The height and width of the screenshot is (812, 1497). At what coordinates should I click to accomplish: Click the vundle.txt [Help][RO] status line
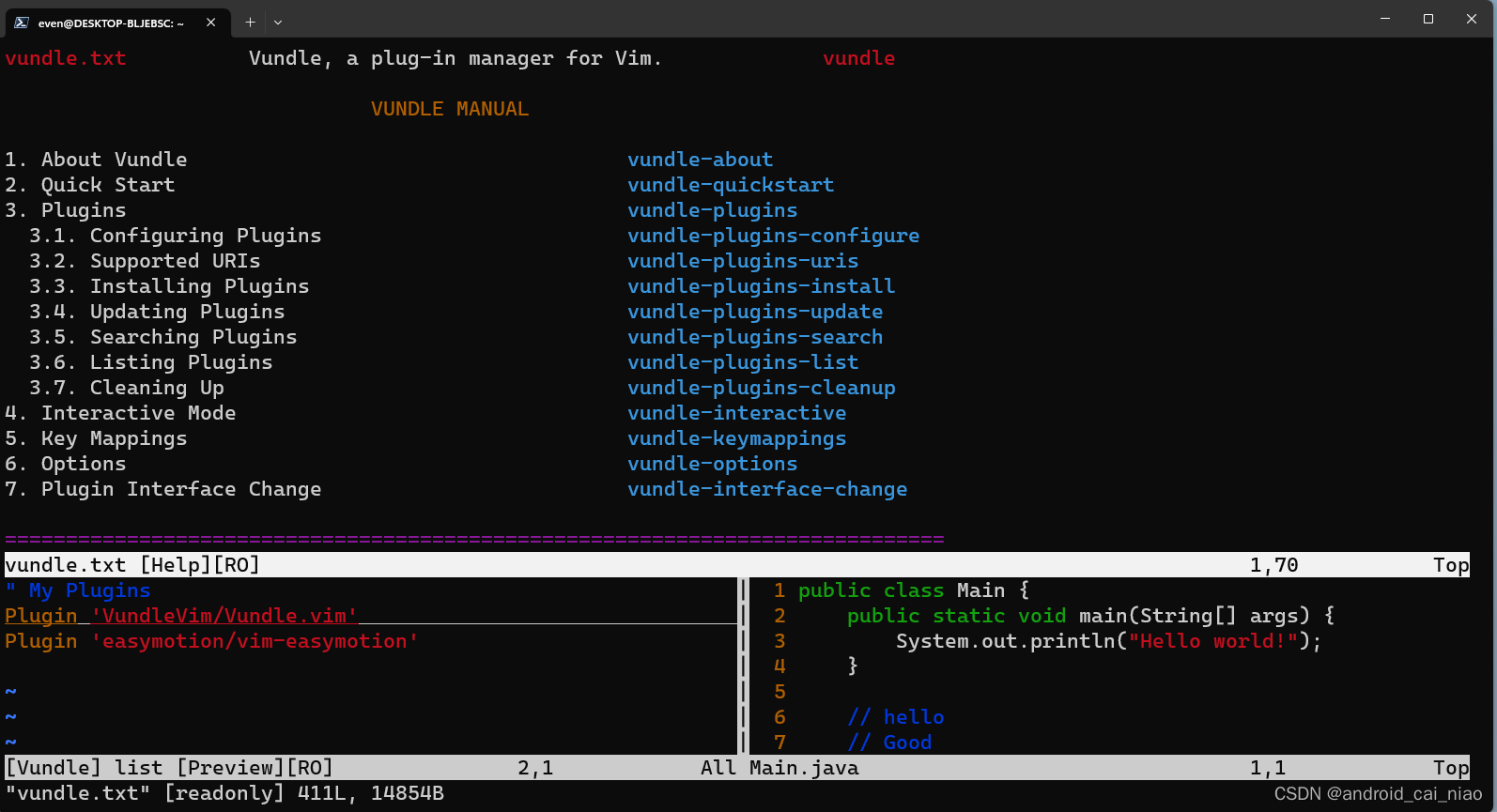point(737,565)
